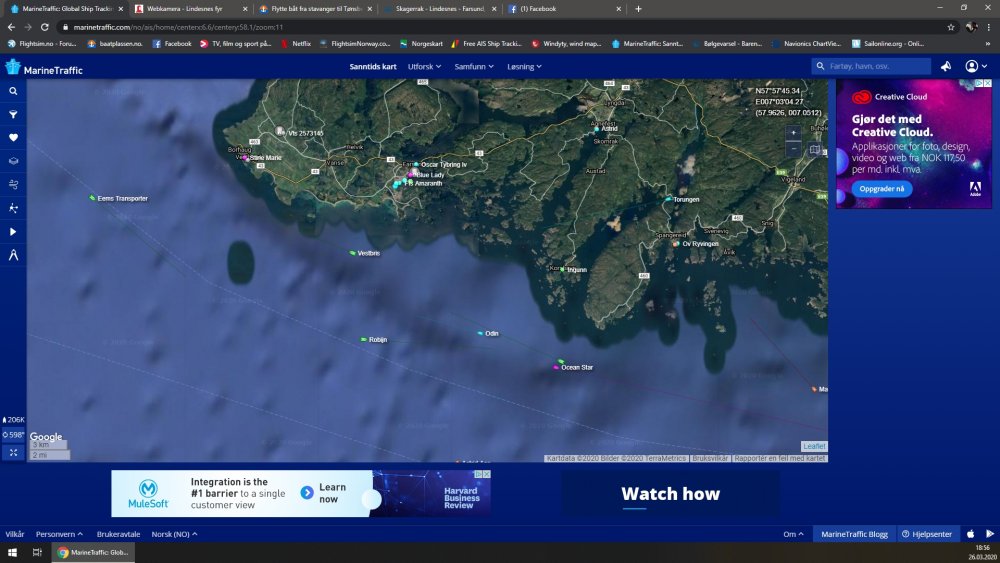Open Sanntids kart live map tab
The height and width of the screenshot is (563, 1000).
373,66
